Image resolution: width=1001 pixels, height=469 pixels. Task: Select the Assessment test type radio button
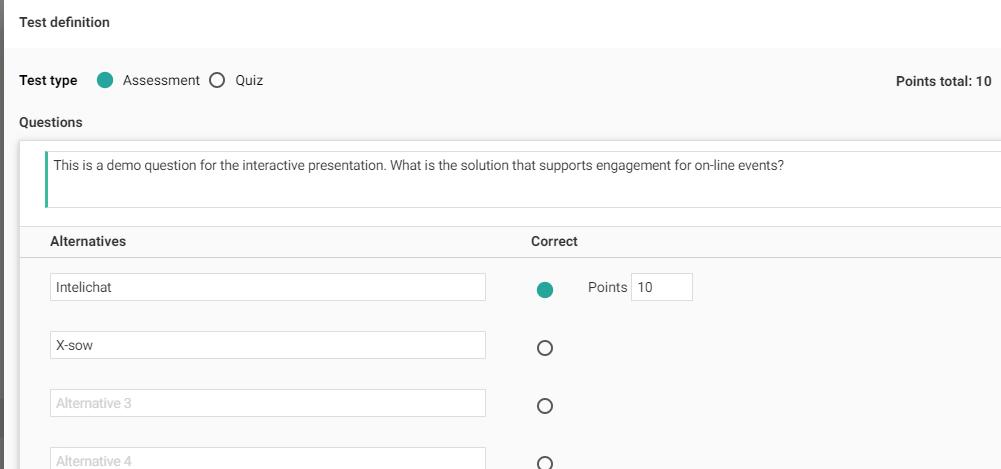click(x=106, y=81)
